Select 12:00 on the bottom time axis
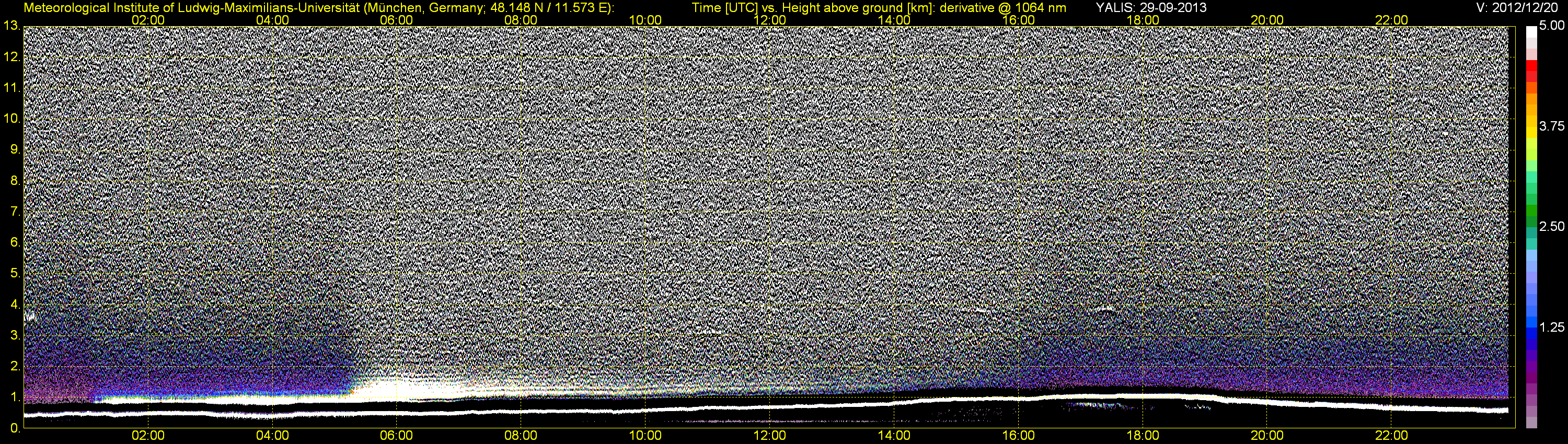 (x=769, y=436)
